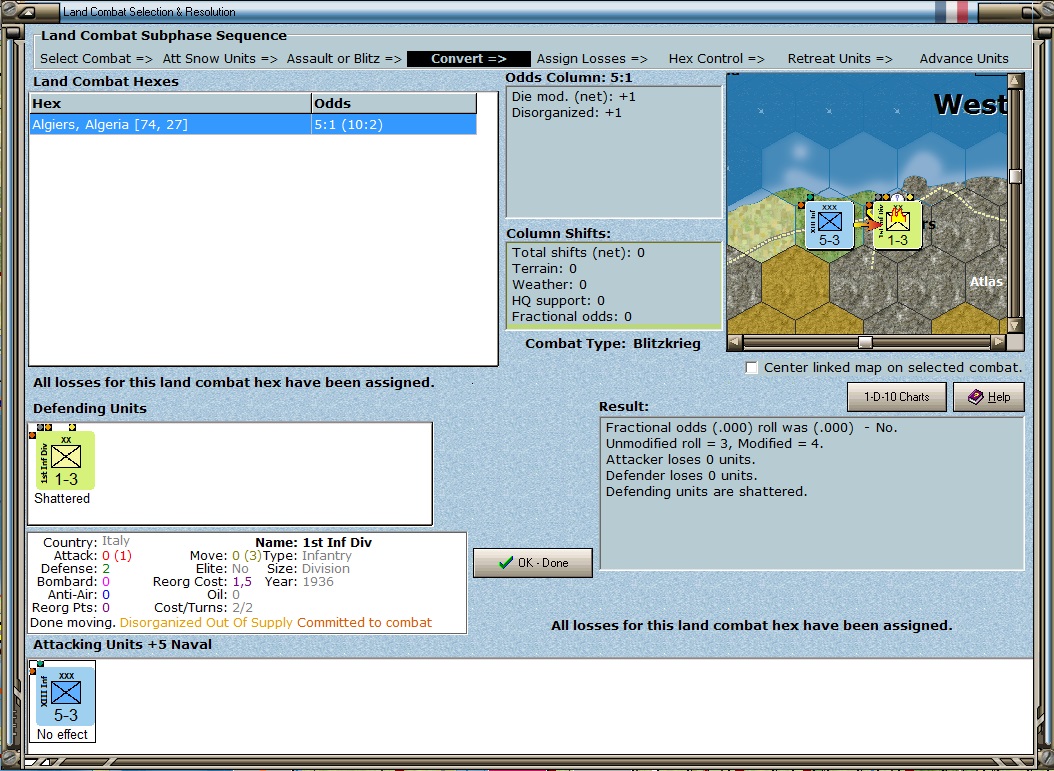Click the Total shifts (net): 0 line
1054x771 pixels.
coord(578,253)
